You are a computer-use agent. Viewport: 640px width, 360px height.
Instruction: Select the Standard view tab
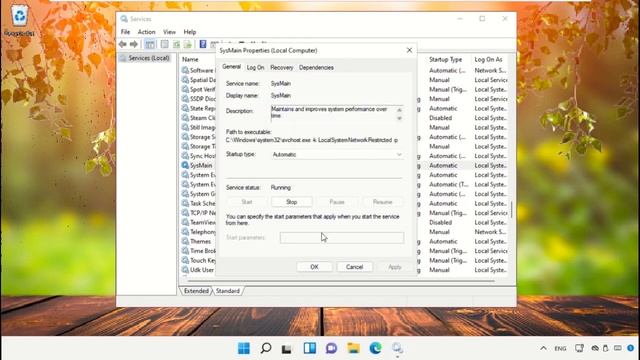click(228, 291)
